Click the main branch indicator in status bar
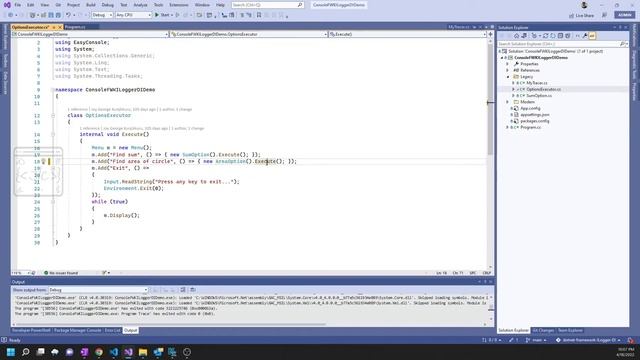This screenshot has height=360, width=640. [536, 340]
